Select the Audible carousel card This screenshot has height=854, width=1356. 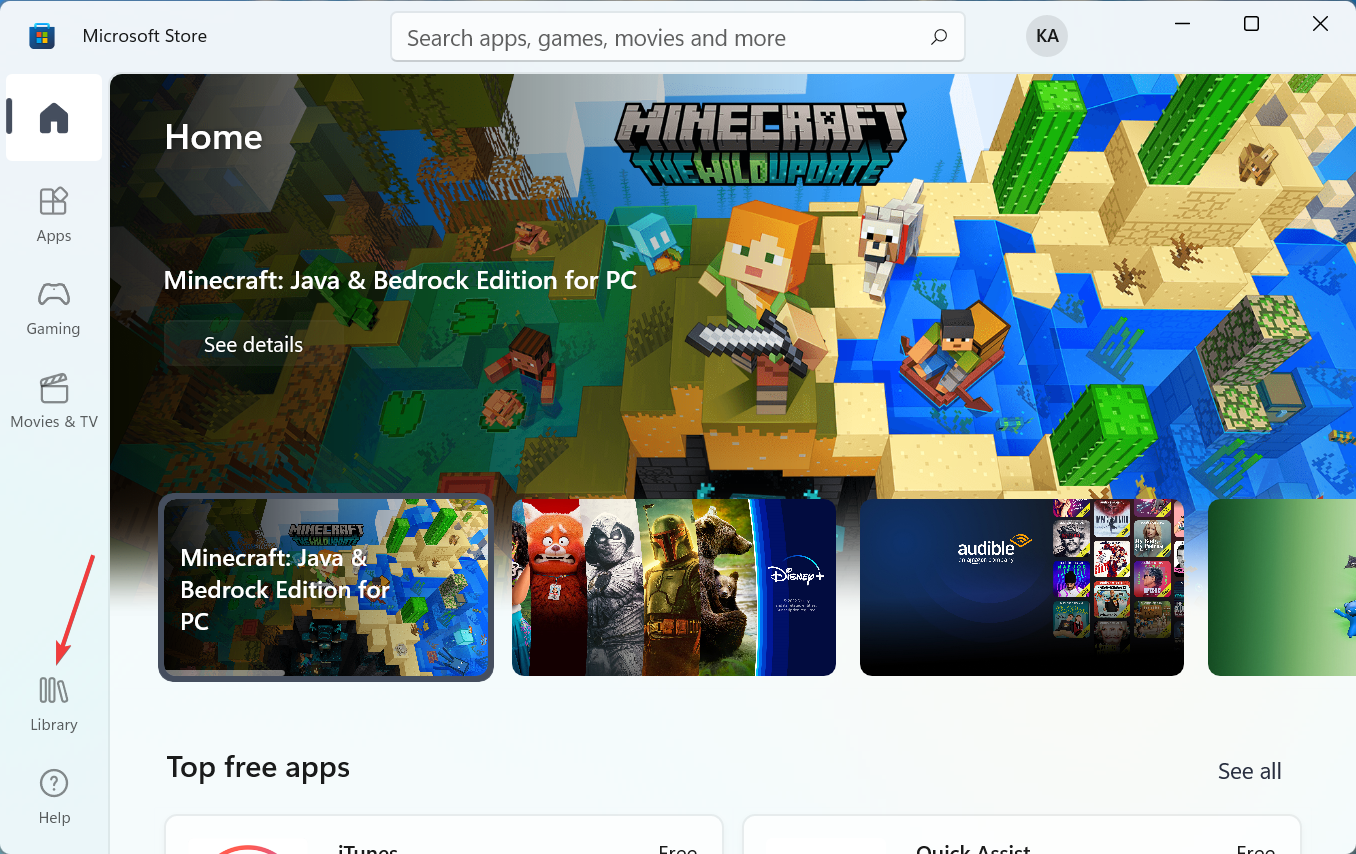[x=1022, y=587]
